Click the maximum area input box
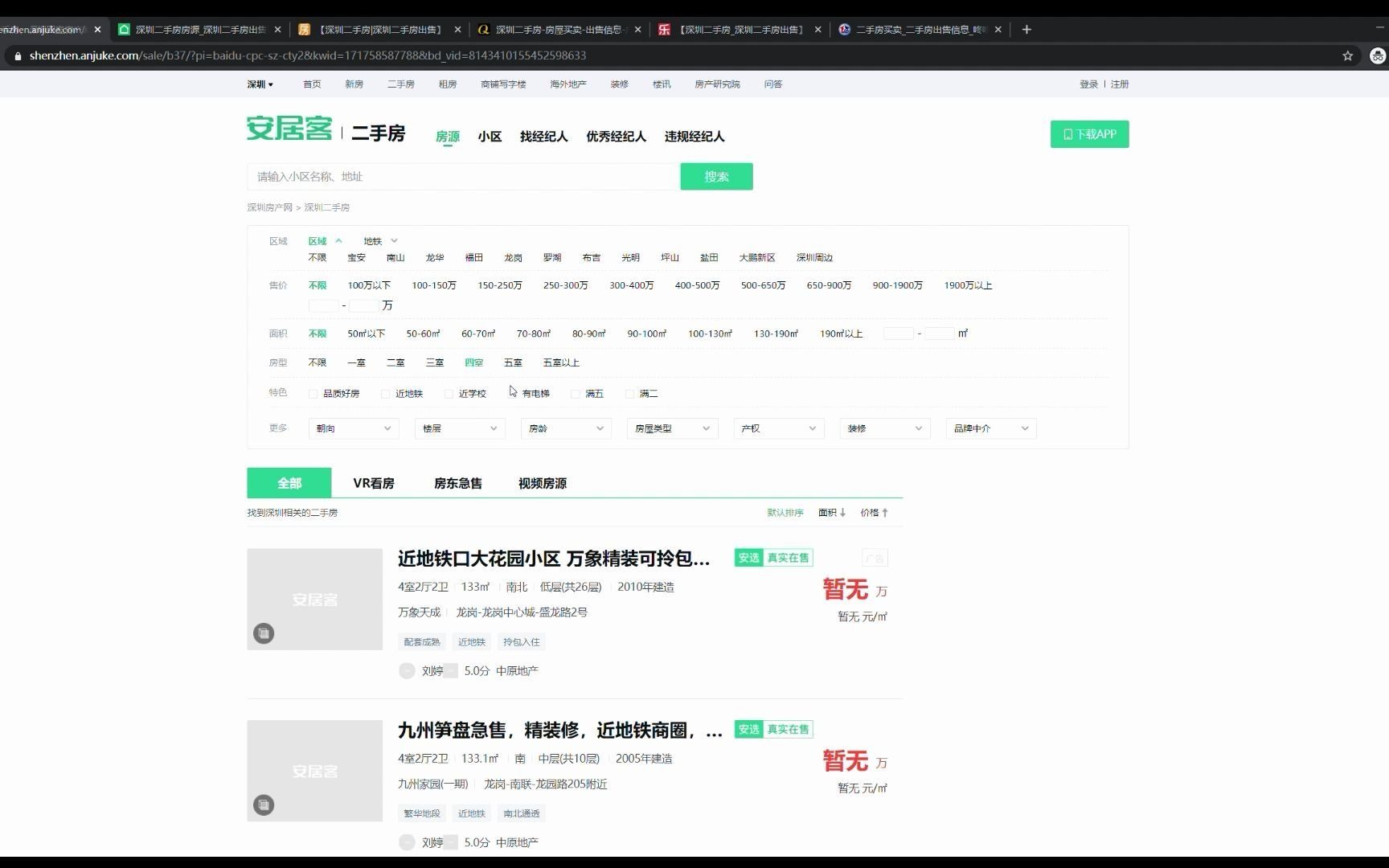 [939, 334]
